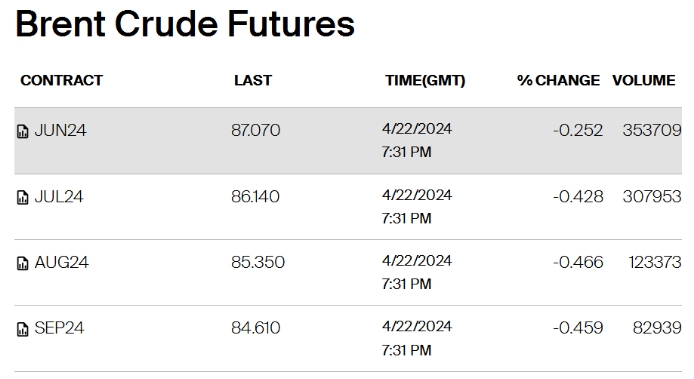
Task: Click the JUL24 percent change -0.428
Action: pyautogui.click(x=578, y=196)
